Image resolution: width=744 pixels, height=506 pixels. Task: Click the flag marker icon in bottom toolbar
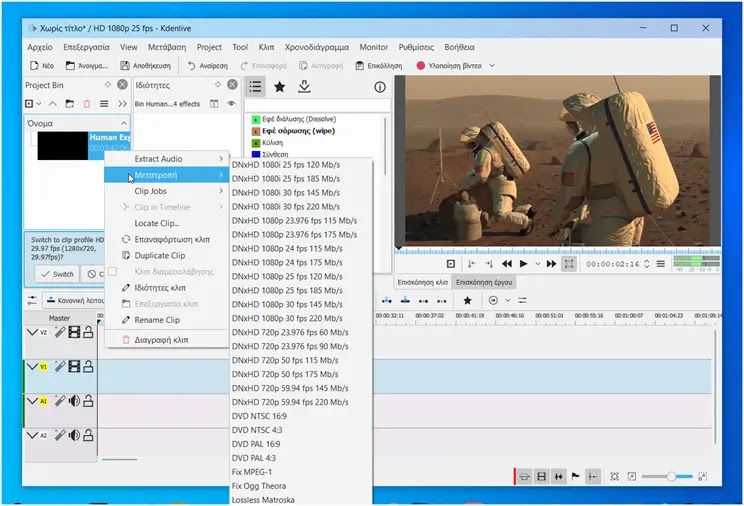pyautogui.click(x=576, y=476)
